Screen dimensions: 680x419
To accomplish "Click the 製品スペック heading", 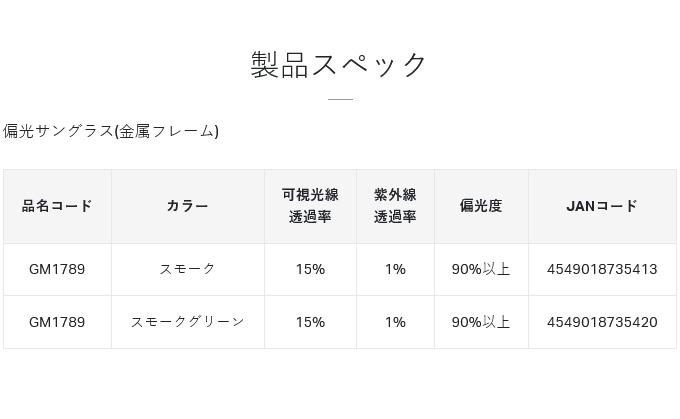I will (x=340, y=64).
